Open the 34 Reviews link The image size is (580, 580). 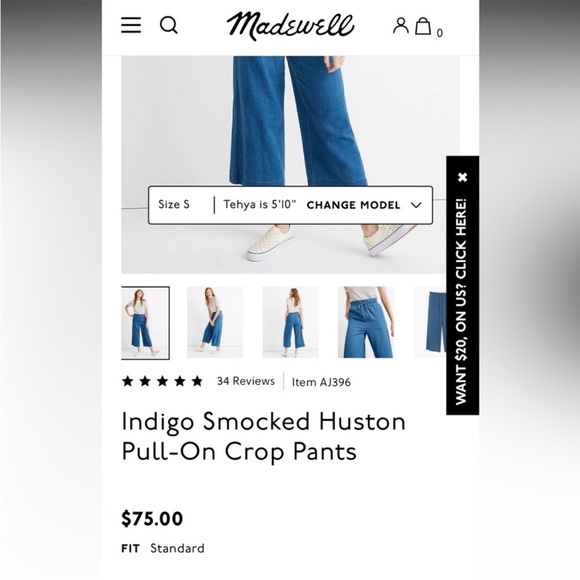(246, 381)
